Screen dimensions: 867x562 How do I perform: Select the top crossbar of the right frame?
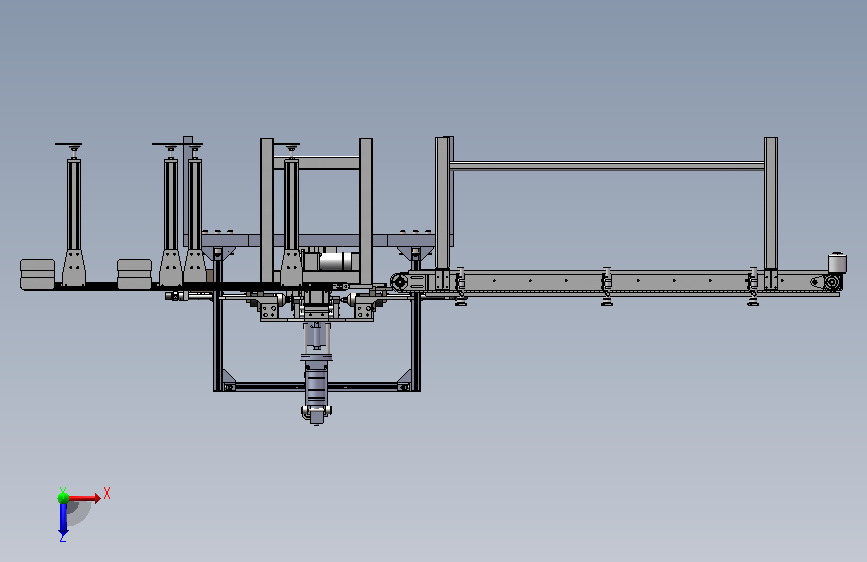coord(607,165)
